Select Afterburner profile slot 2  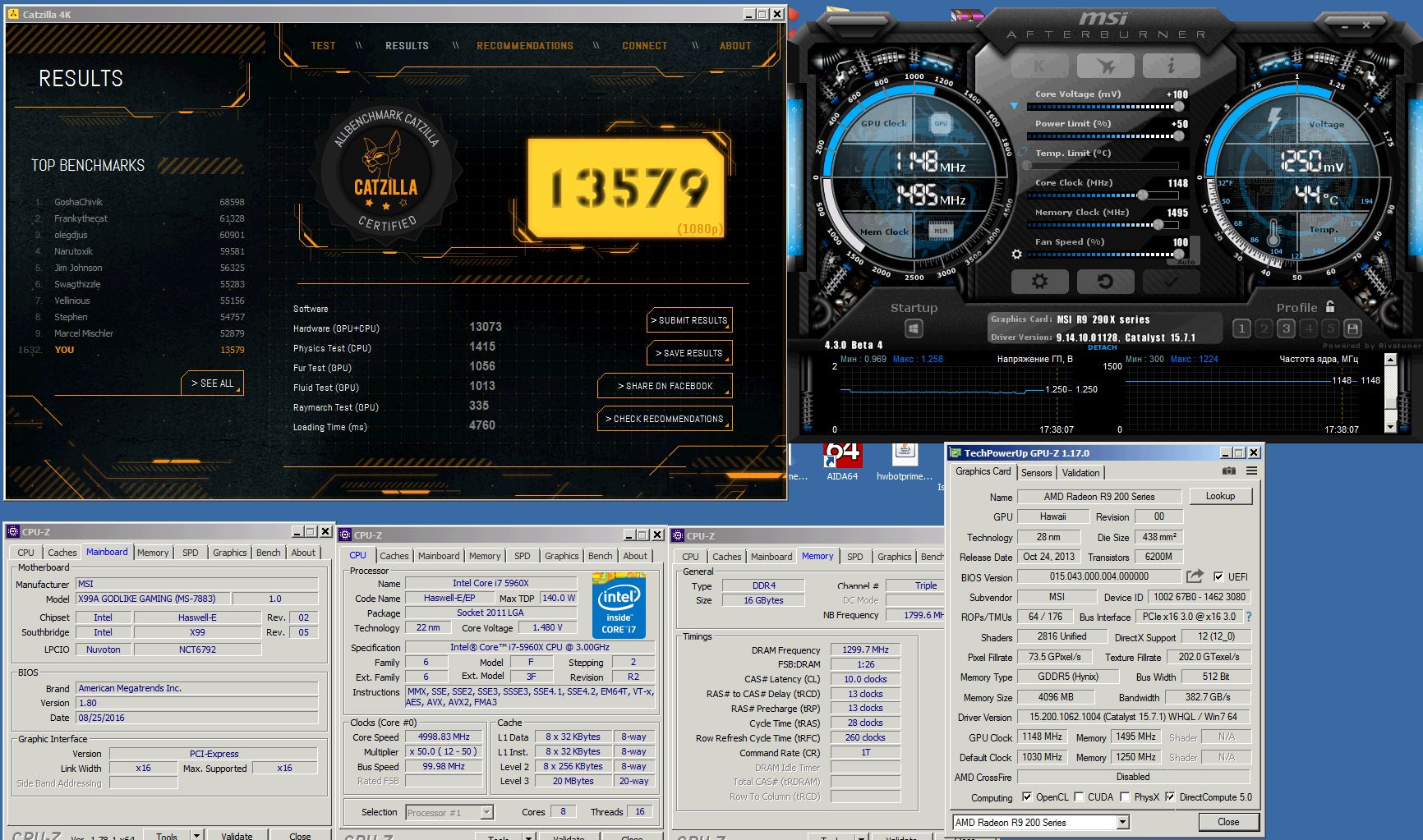pos(1264,329)
